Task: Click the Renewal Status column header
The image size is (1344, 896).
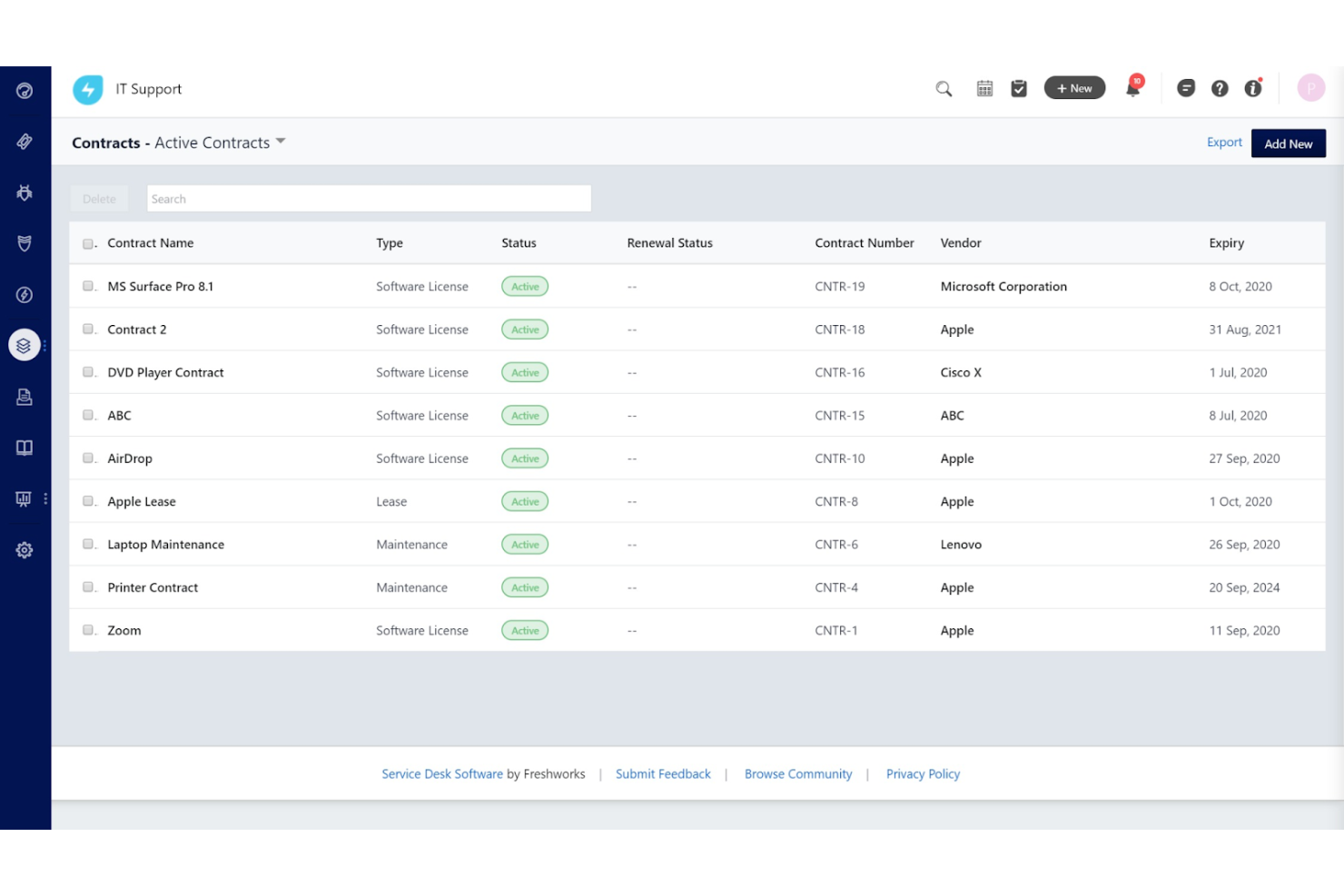Action: point(669,243)
